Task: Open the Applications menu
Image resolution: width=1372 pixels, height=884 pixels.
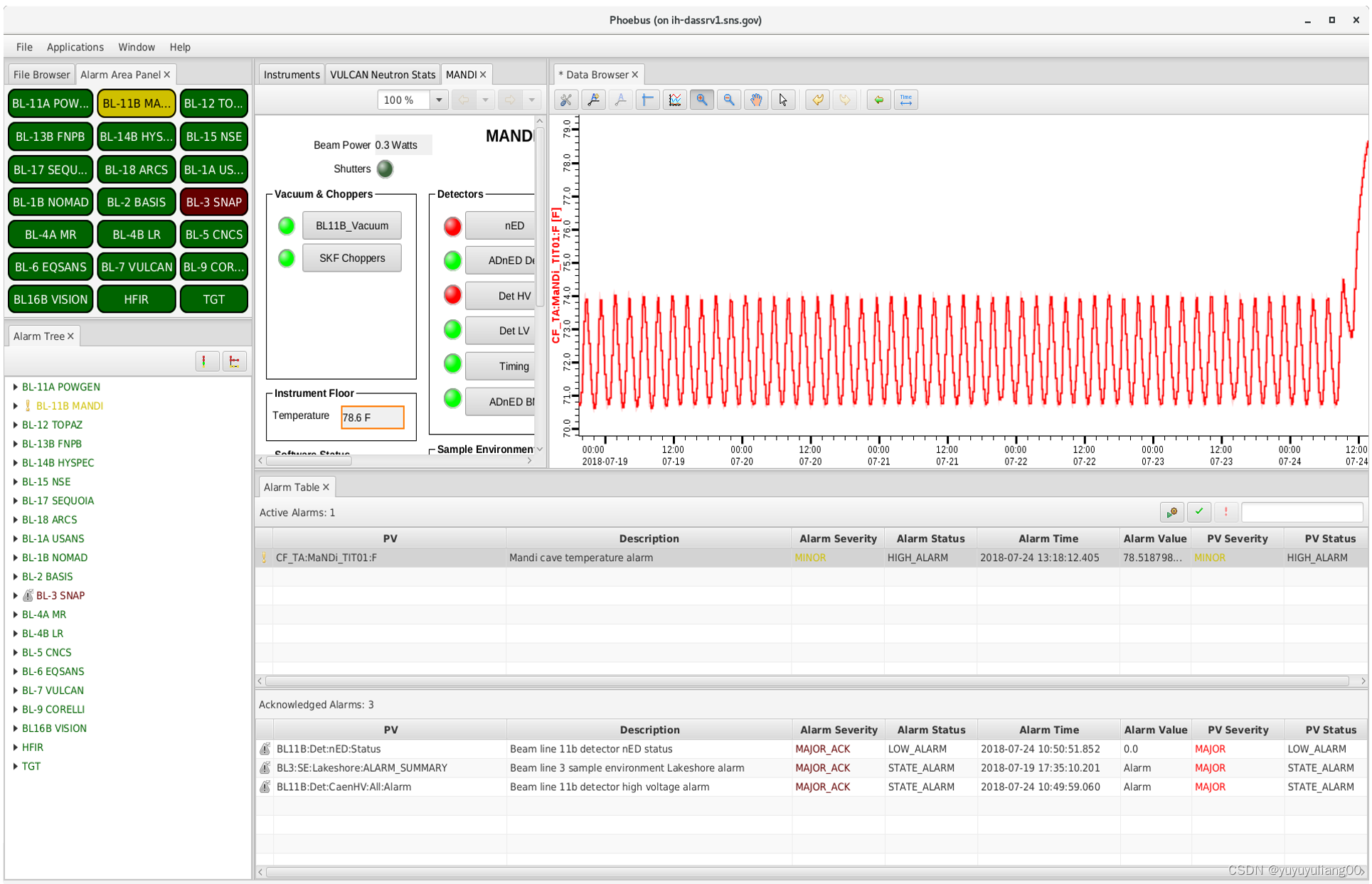Action: coord(75,47)
